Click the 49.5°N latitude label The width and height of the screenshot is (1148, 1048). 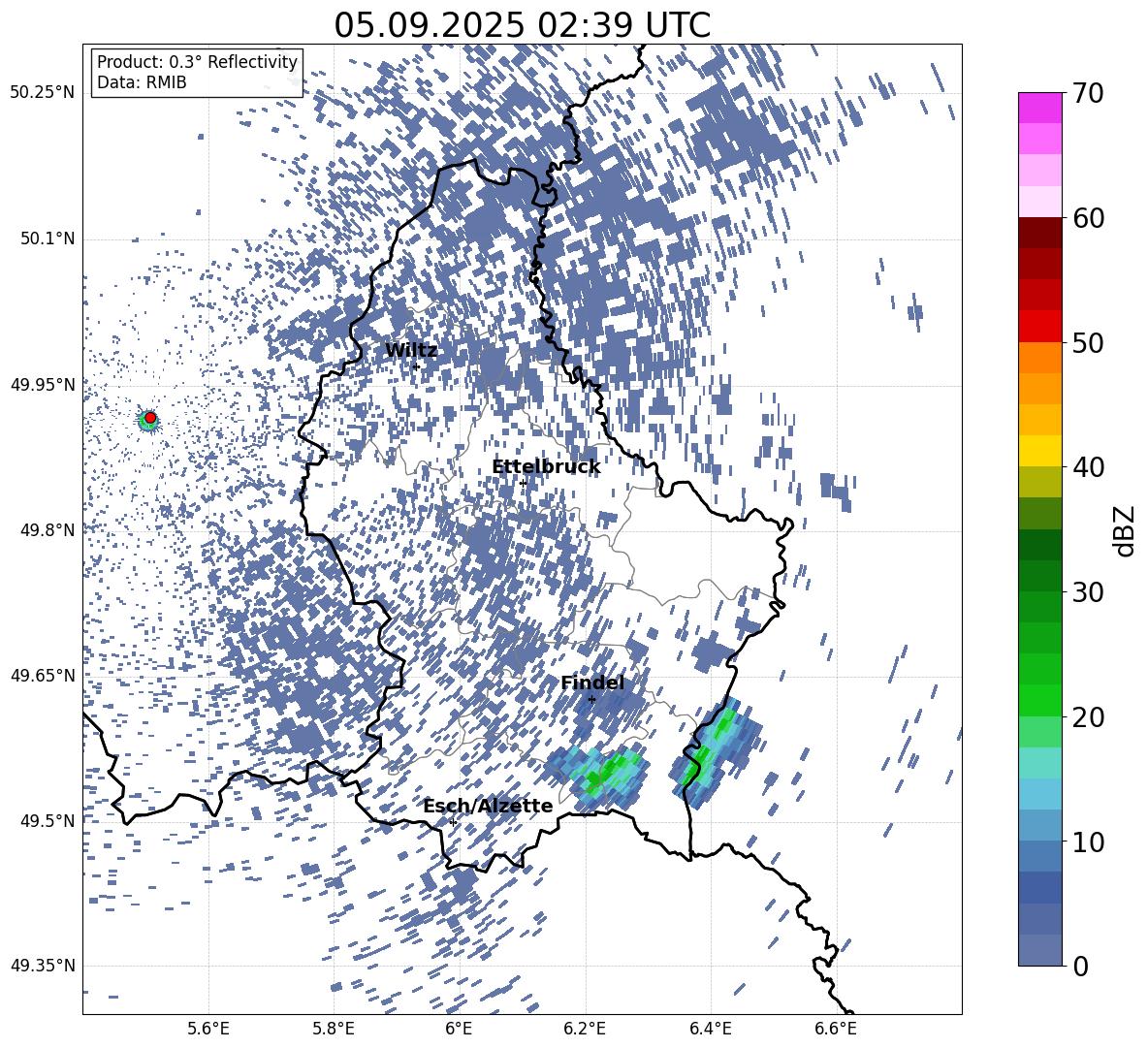(x=48, y=820)
